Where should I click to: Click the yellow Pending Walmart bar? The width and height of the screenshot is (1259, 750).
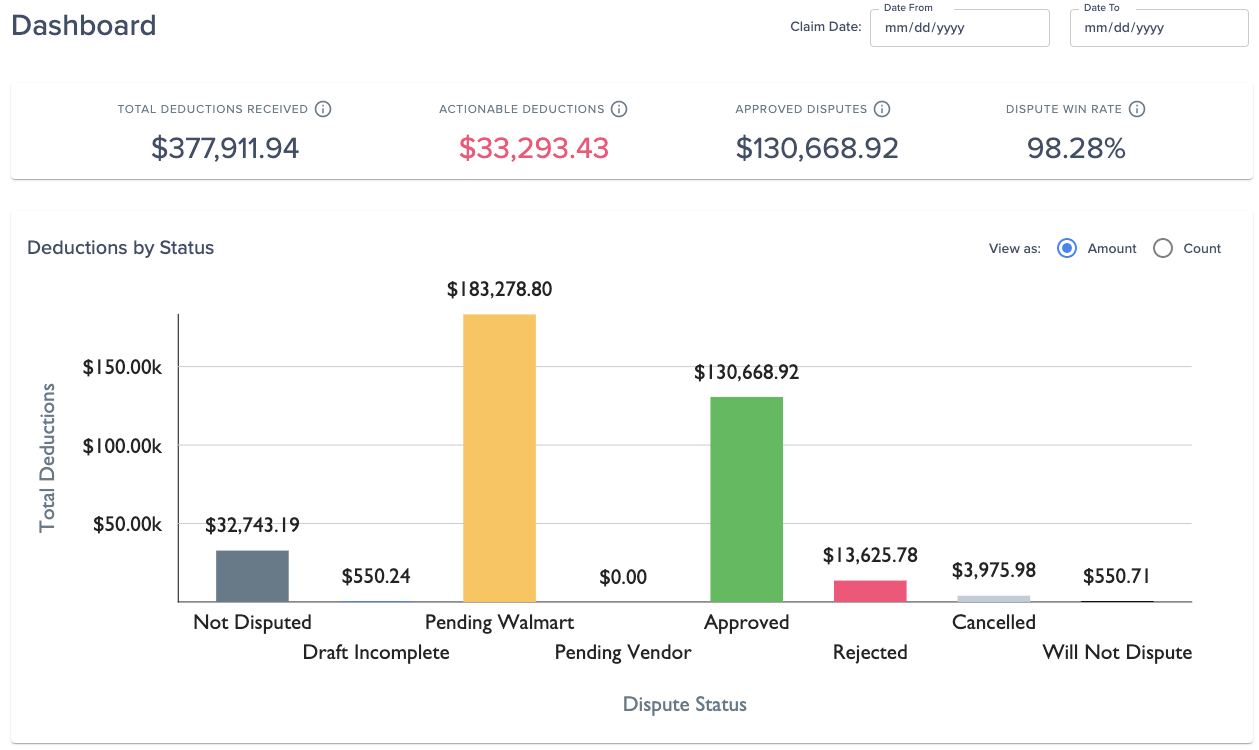[500, 458]
